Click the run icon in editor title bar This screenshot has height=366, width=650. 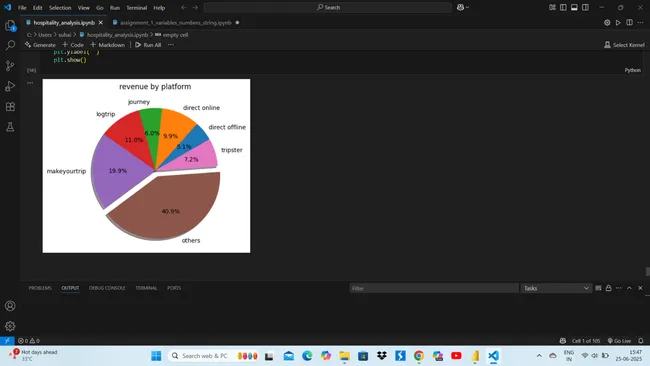(618, 23)
